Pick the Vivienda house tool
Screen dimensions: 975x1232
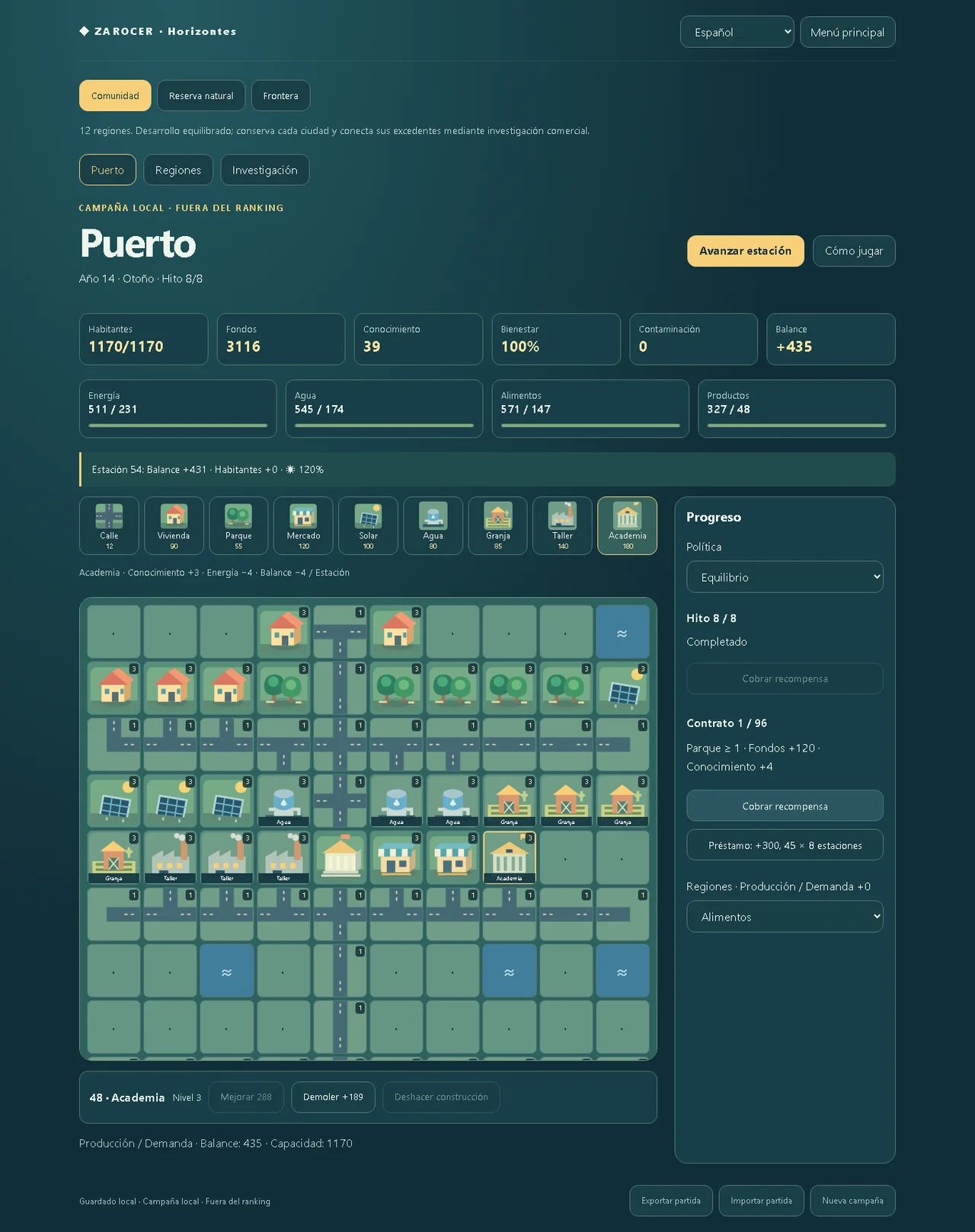coord(174,525)
